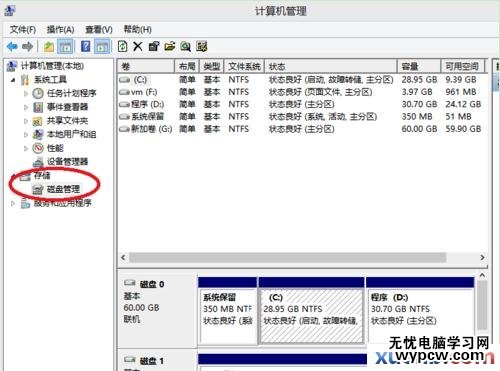The width and height of the screenshot is (500, 371).
Task: Click the blue Help question mark icon
Action: (x=86, y=46)
